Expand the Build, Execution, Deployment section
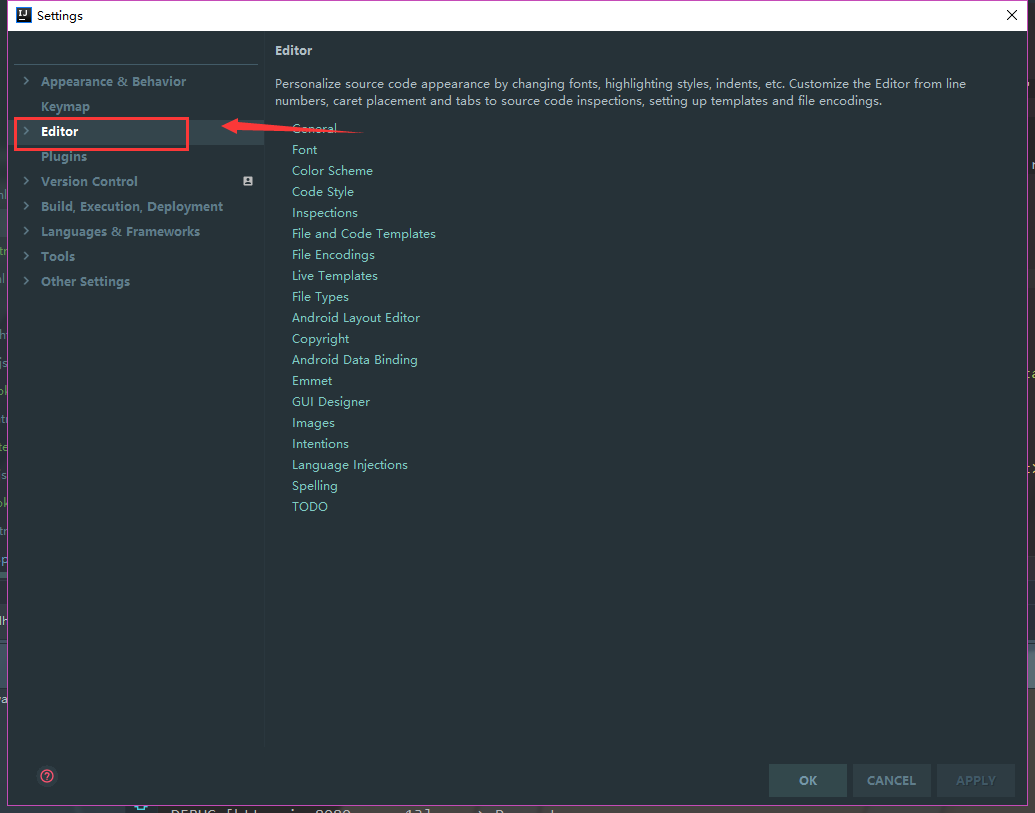The width and height of the screenshot is (1035, 813). 27,206
